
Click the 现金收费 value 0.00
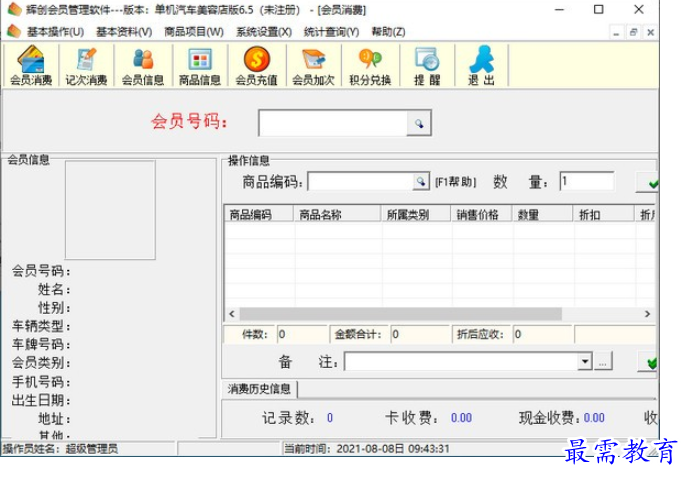pyautogui.click(x=594, y=418)
